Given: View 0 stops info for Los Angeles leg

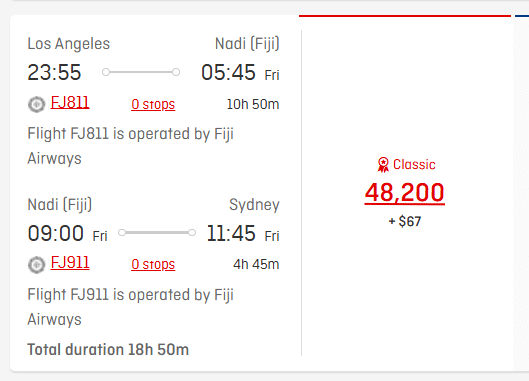Looking at the screenshot, I should point(153,105).
